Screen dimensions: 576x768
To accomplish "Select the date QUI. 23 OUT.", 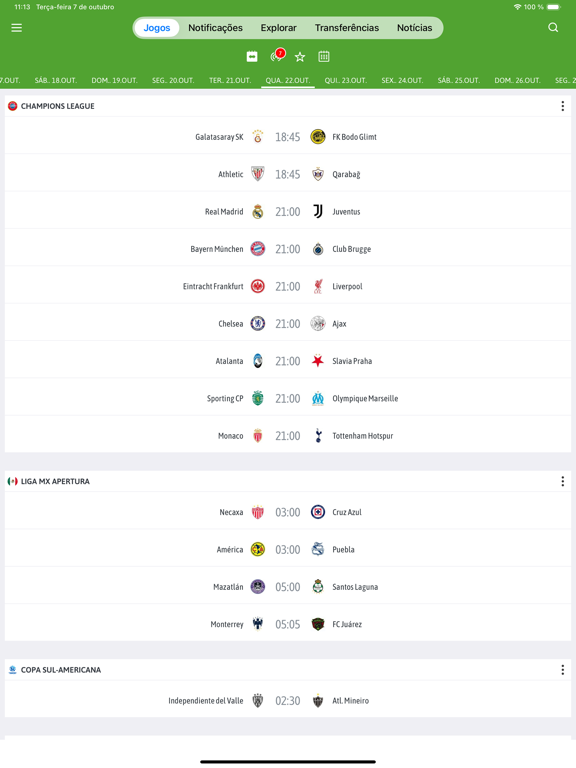I will click(345, 80).
